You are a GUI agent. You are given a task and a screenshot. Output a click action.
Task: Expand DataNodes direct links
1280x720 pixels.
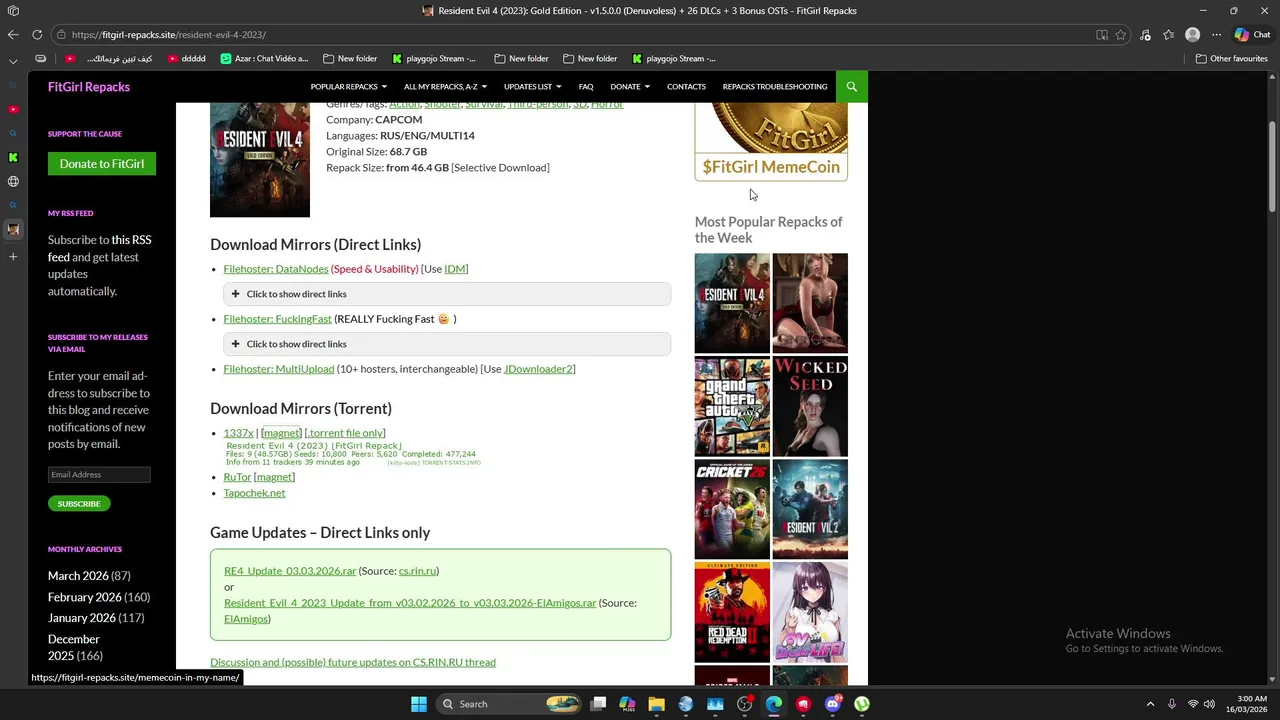tap(447, 294)
